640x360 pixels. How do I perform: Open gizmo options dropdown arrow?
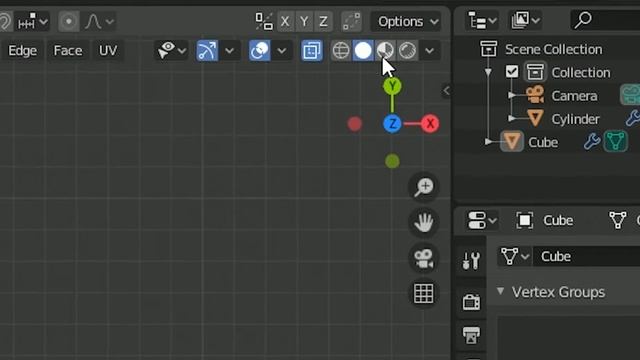tap(229, 51)
